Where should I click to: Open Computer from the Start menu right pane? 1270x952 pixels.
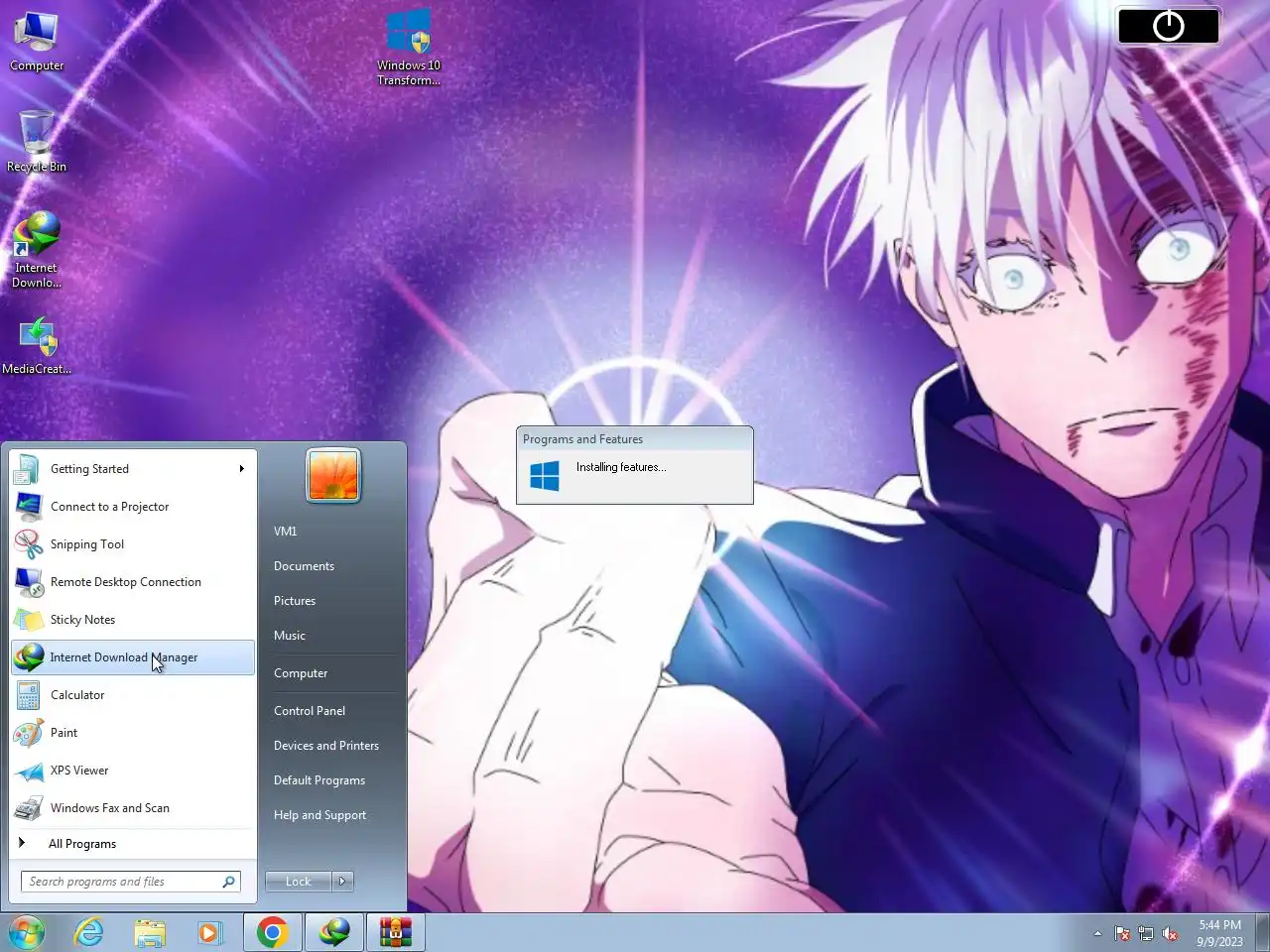click(x=332, y=673)
